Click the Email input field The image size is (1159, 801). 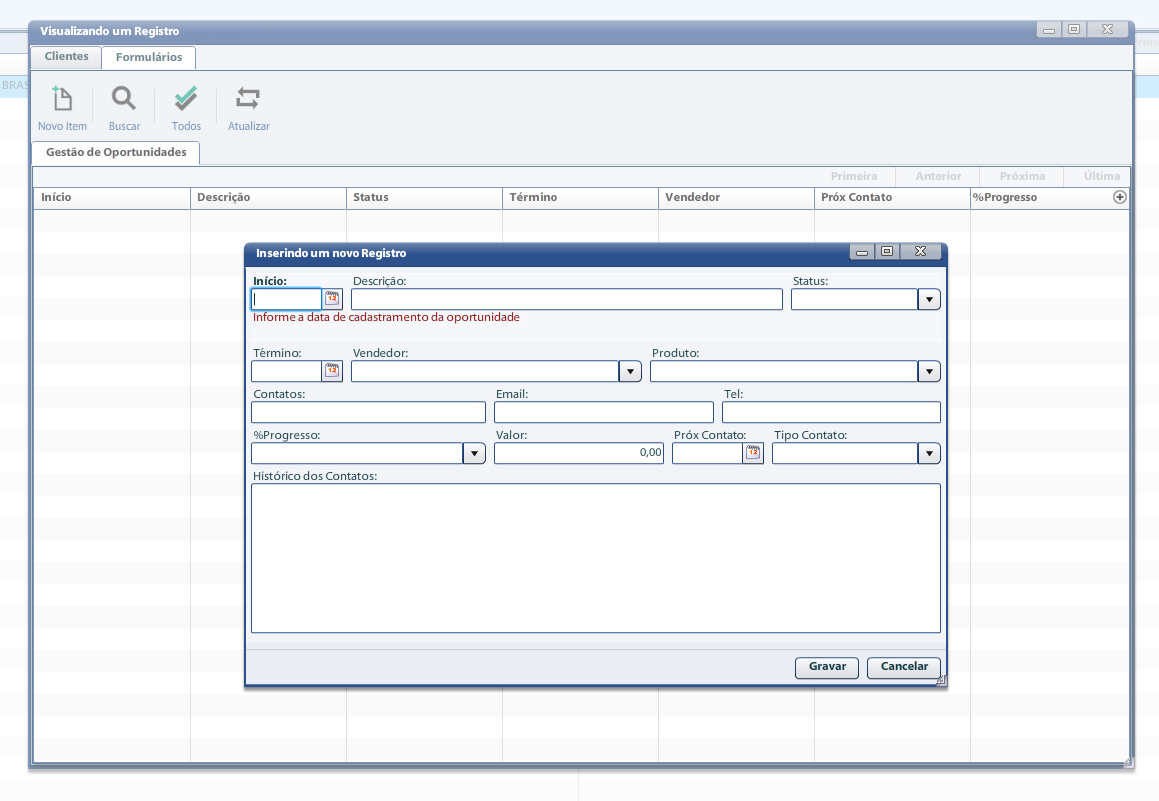[x=604, y=412]
